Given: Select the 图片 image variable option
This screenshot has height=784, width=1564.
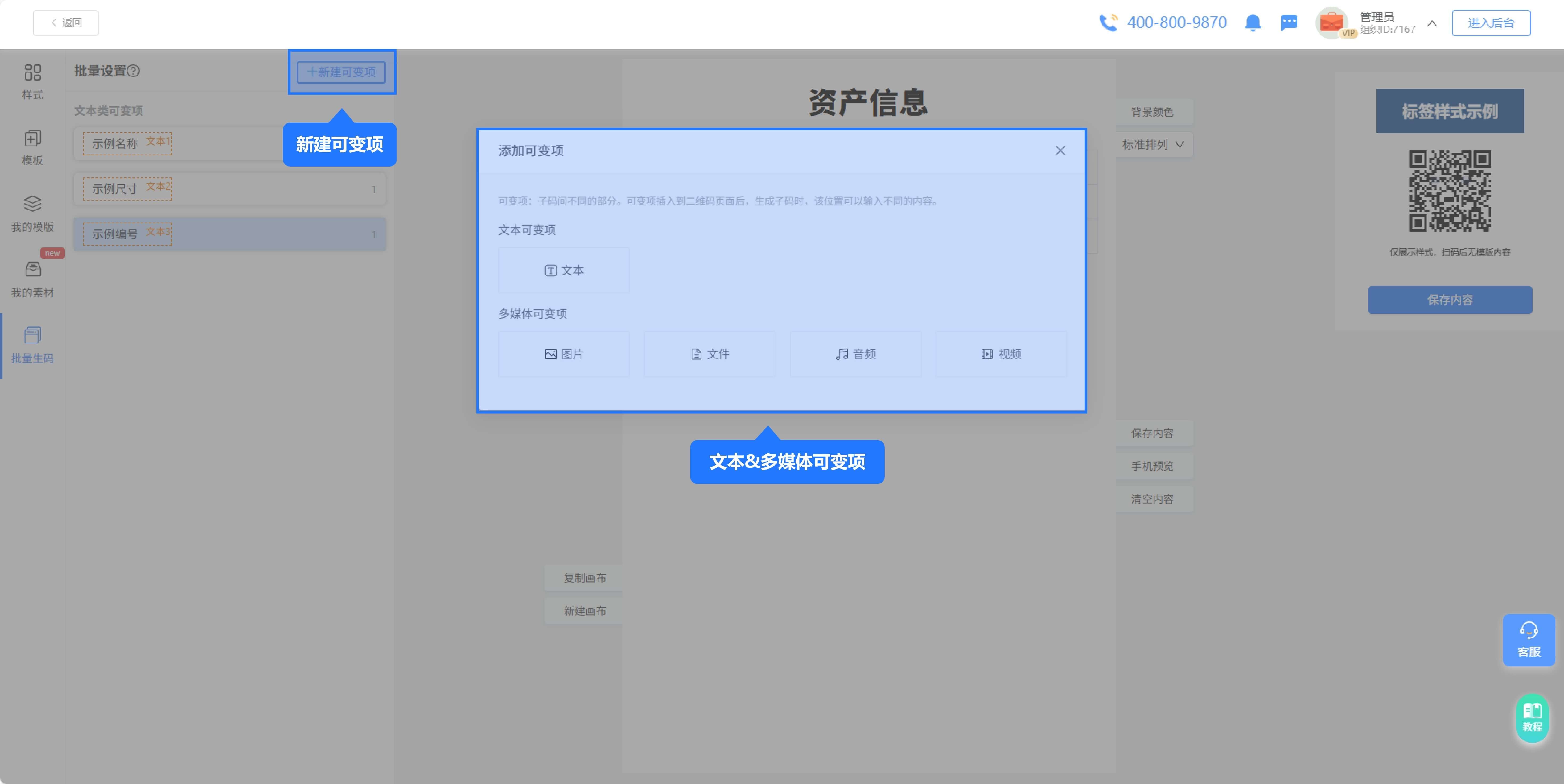Looking at the screenshot, I should tap(563, 354).
